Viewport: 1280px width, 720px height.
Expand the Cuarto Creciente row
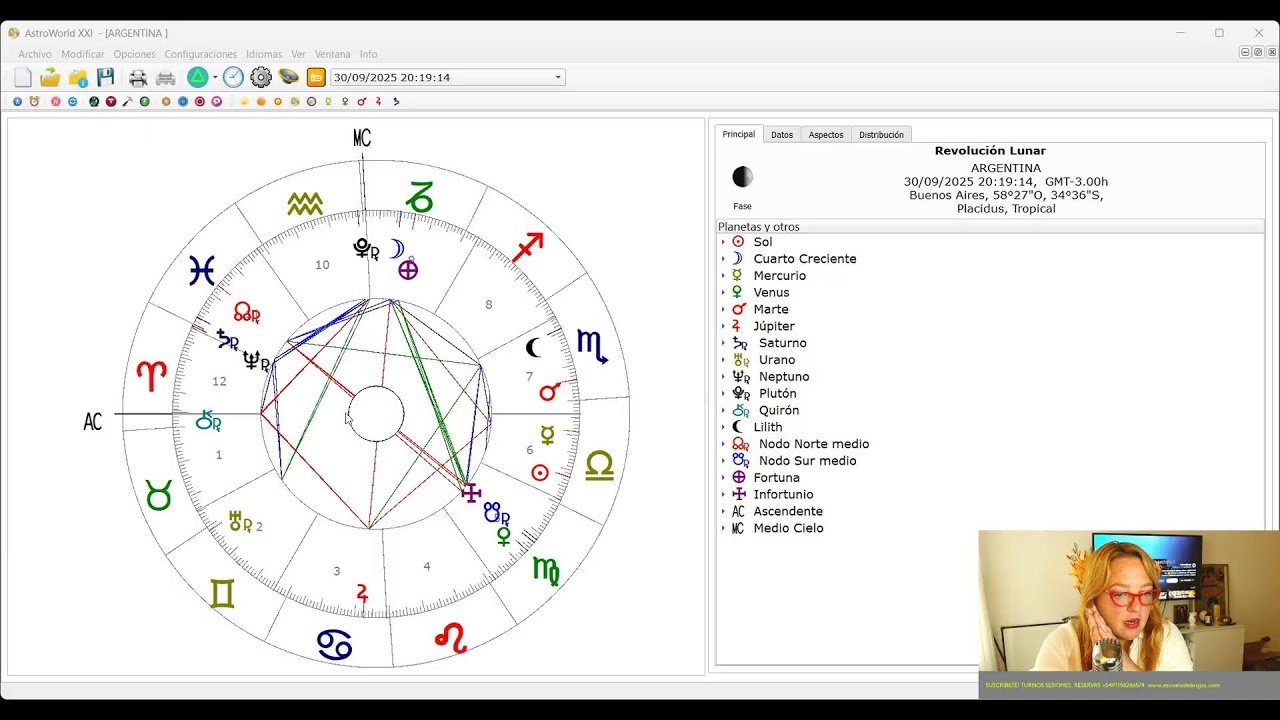pos(723,259)
